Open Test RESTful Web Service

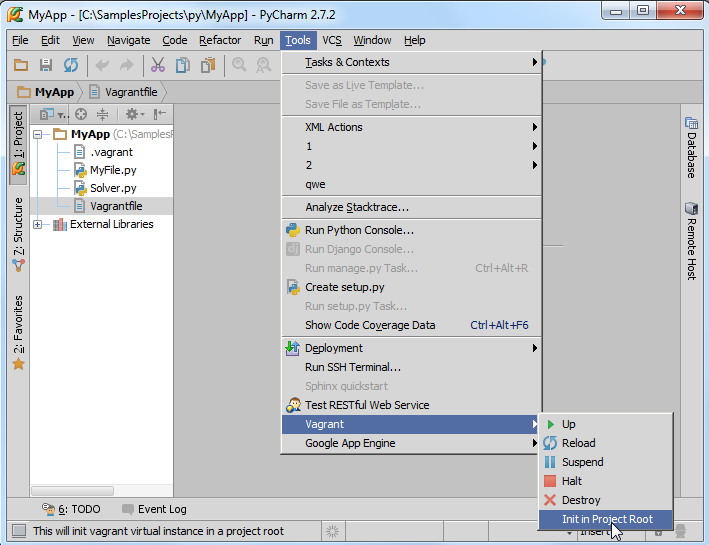(411, 405)
